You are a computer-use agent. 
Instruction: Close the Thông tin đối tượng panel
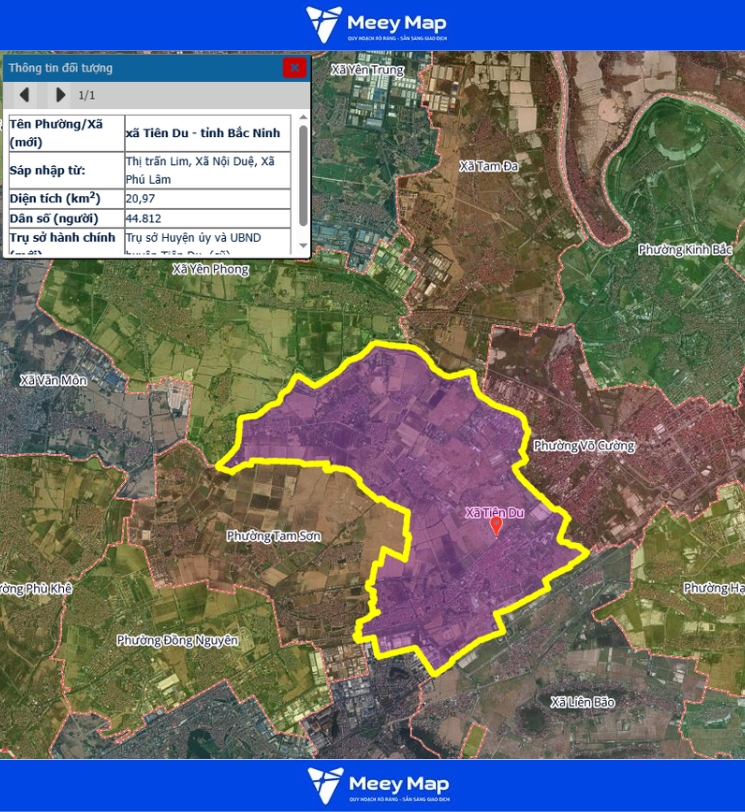(294, 68)
